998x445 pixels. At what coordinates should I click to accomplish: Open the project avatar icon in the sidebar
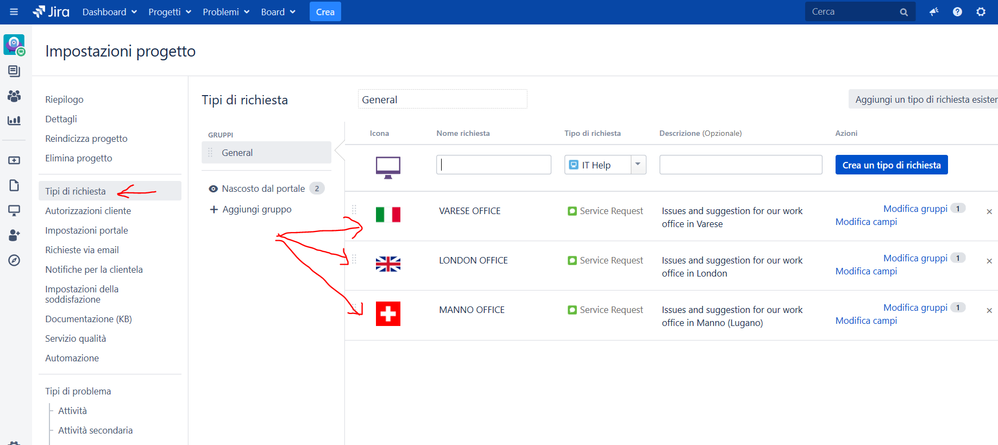14,45
